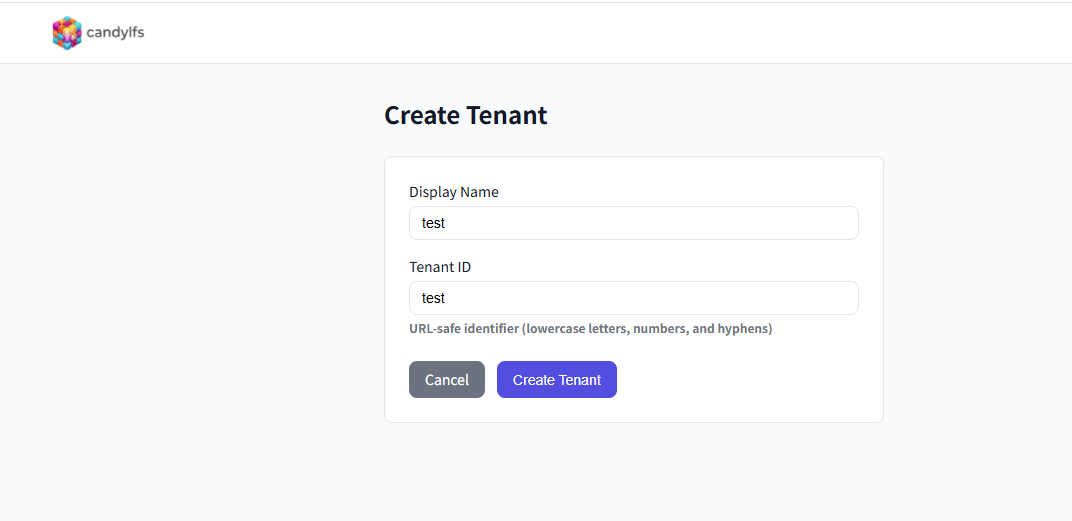The height and width of the screenshot is (521, 1072).
Task: Click empty area of form card beside buttons
Action: pyautogui.click(x=750, y=380)
